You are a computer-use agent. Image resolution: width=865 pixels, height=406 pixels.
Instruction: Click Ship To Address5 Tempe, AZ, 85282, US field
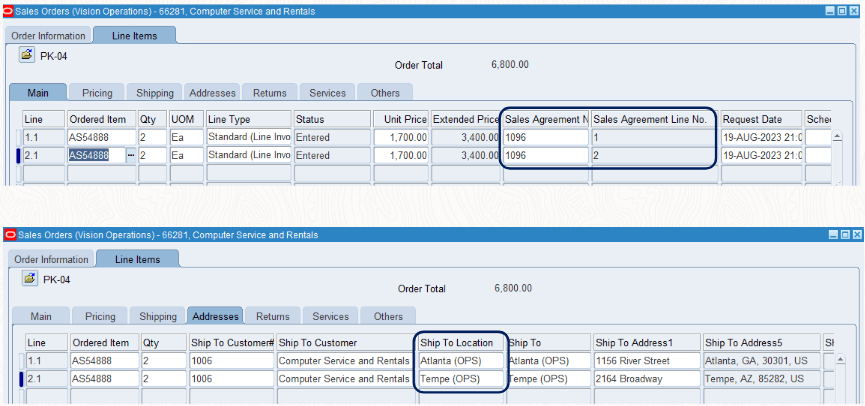761,379
